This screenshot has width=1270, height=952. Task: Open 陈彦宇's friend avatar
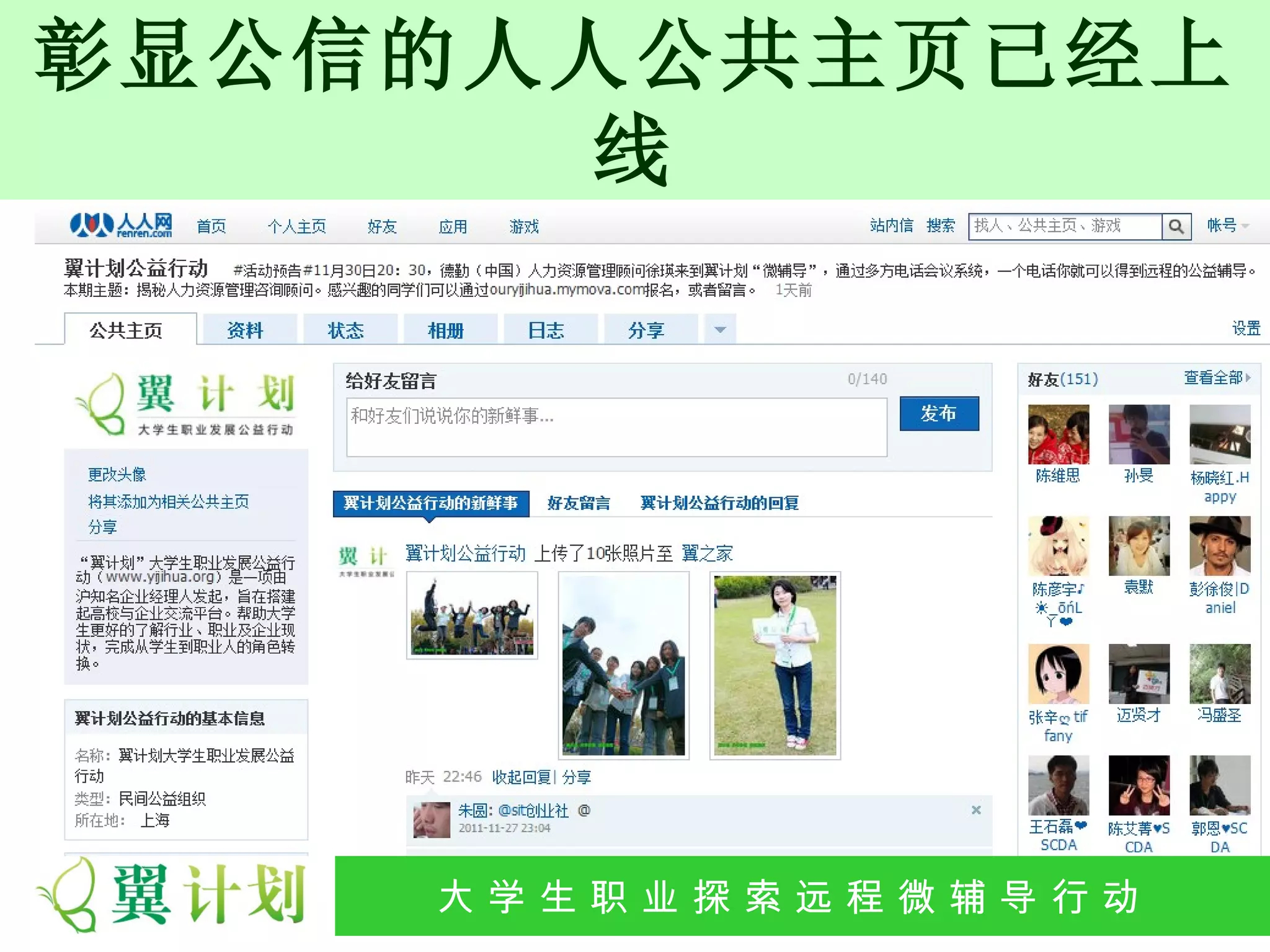(x=1059, y=546)
